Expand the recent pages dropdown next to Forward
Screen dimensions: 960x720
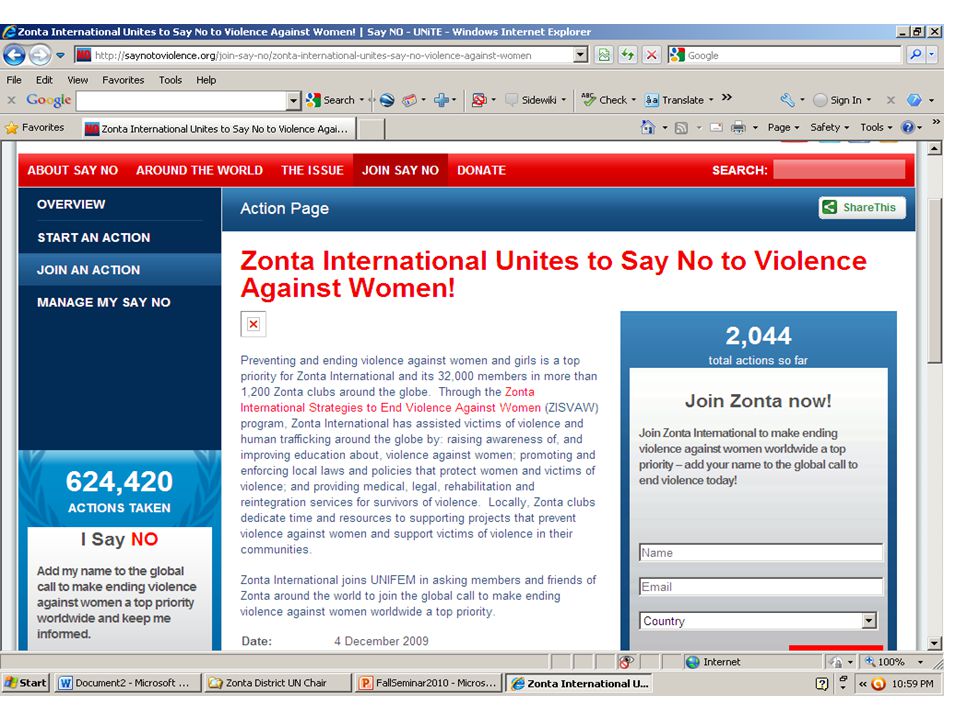(x=61, y=56)
